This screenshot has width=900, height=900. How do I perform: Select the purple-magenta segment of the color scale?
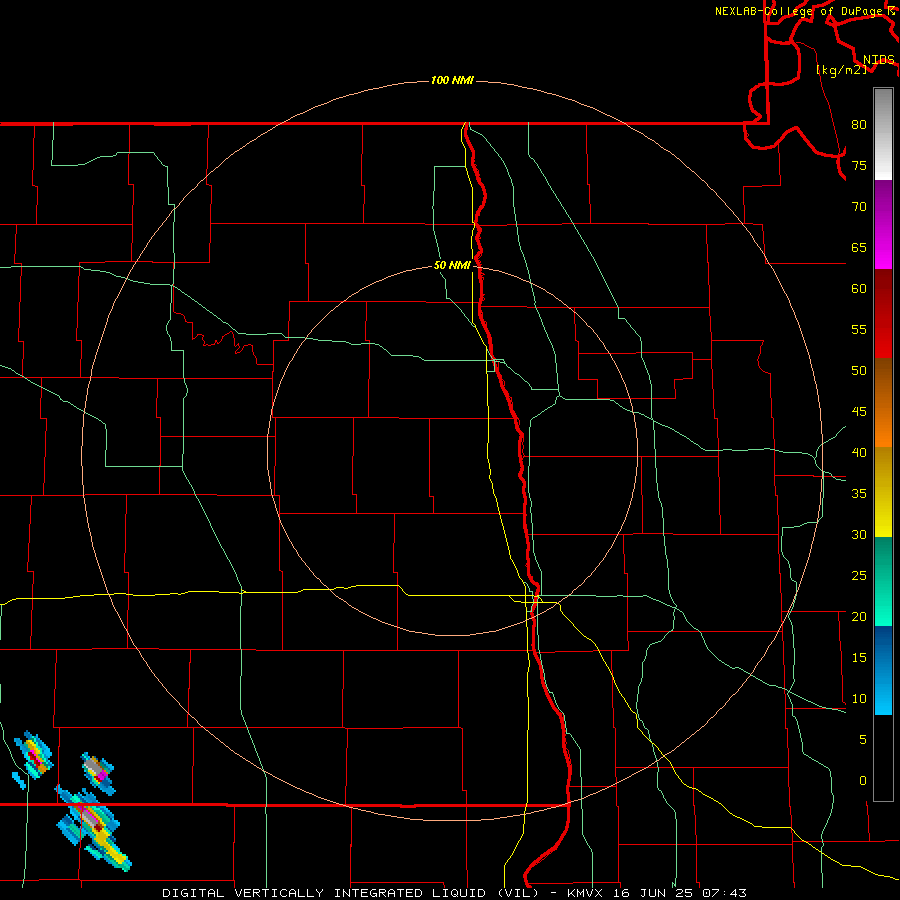coord(883,224)
